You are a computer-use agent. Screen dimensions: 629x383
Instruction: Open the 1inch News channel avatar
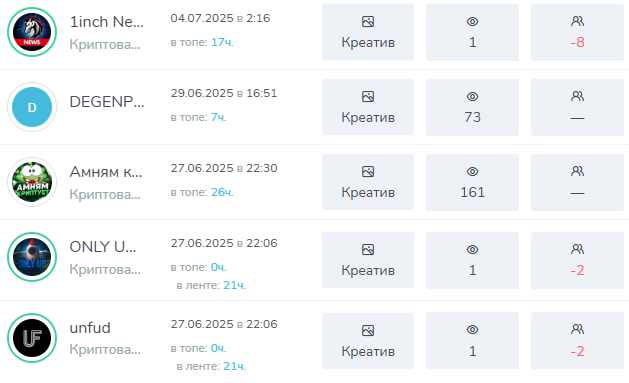tap(32, 32)
